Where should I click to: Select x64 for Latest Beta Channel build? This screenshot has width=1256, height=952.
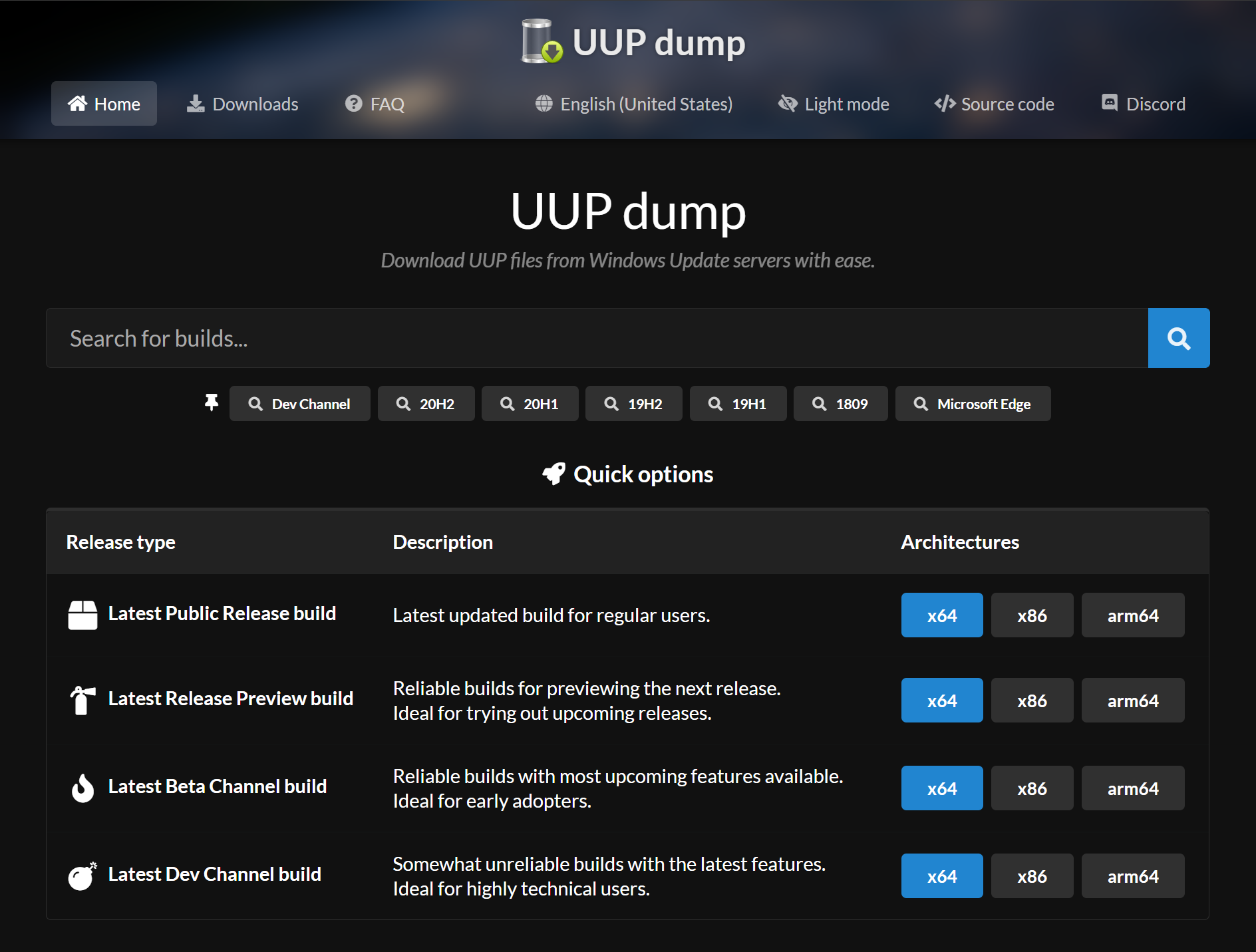pyautogui.click(x=942, y=788)
